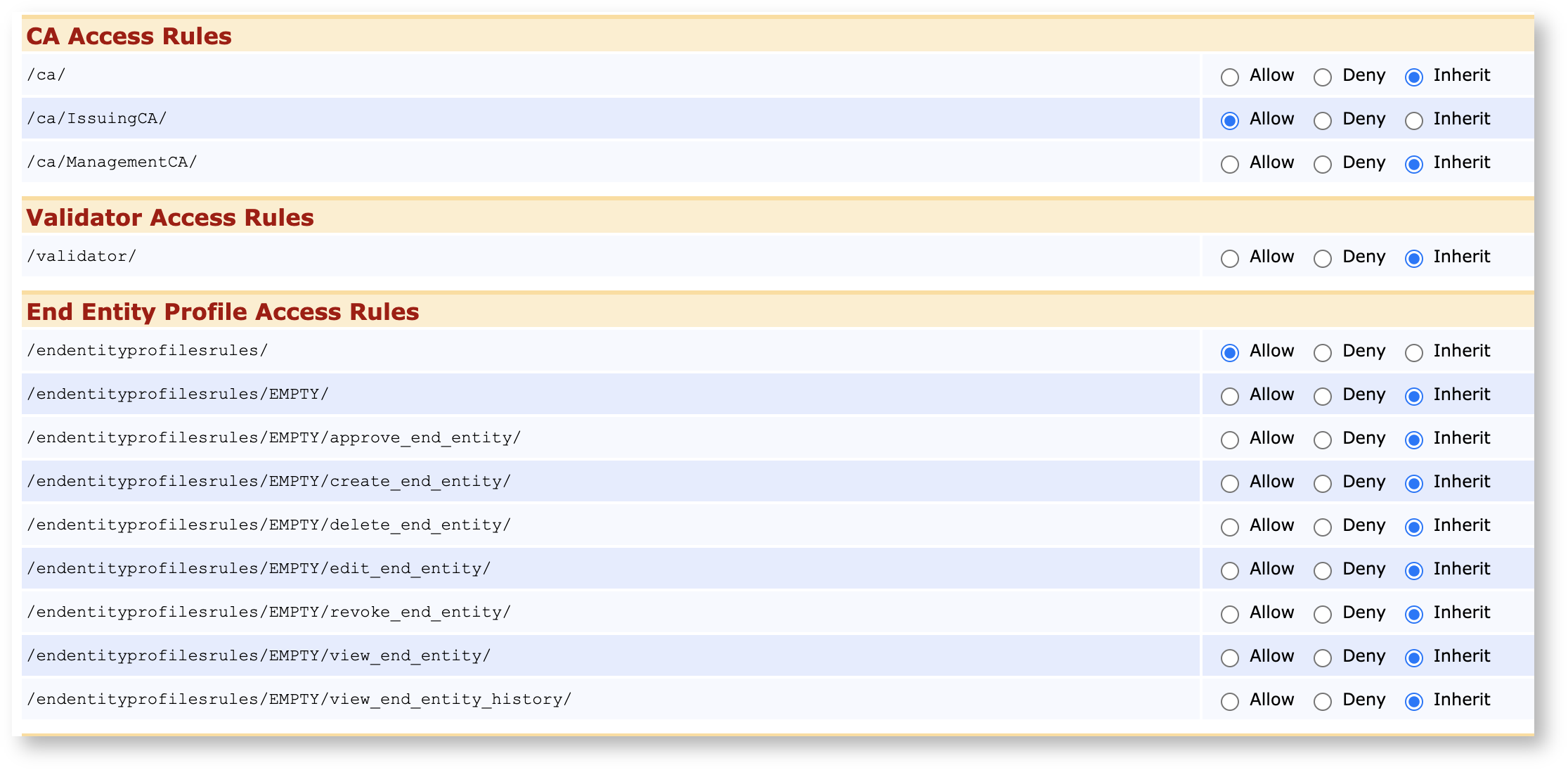Allow create_end_entity for EMPTY profile
Viewport: 1568px width, 770px height.
(1230, 483)
